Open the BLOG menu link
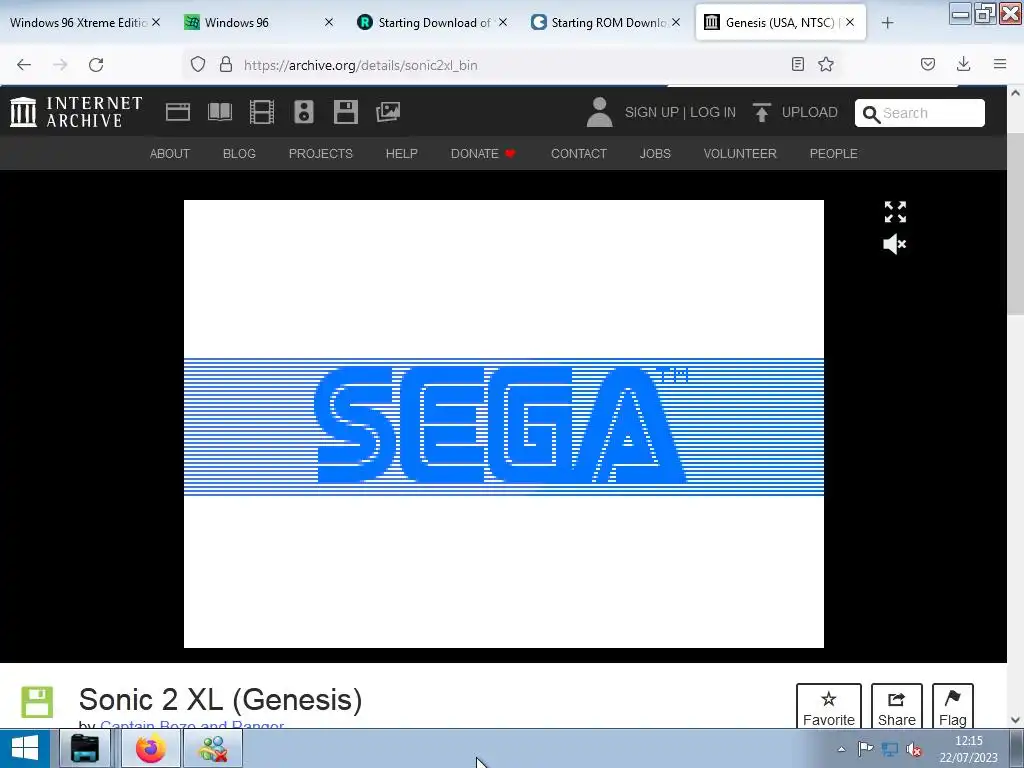 click(x=239, y=153)
